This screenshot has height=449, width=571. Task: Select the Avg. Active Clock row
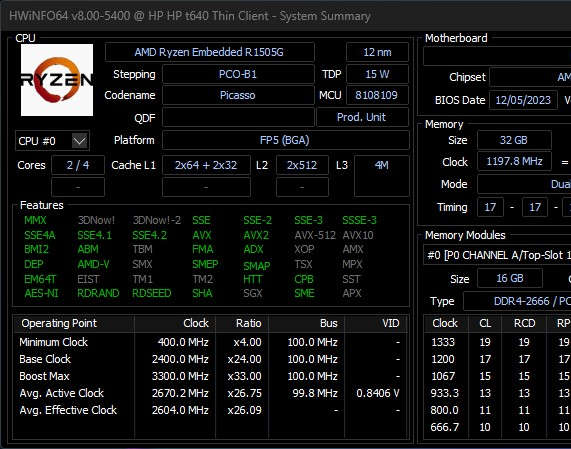210,393
